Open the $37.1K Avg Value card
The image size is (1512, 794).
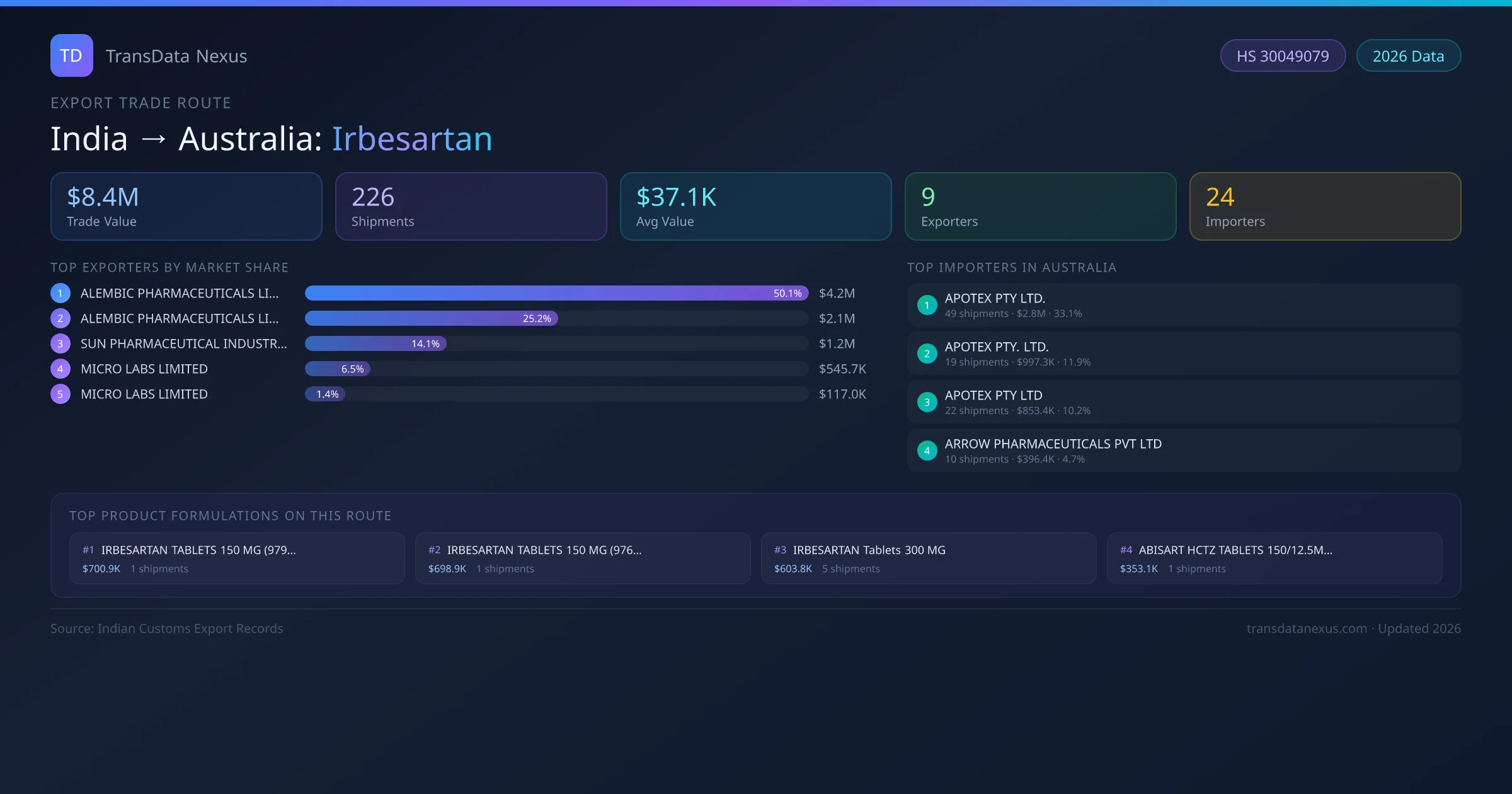755,207
